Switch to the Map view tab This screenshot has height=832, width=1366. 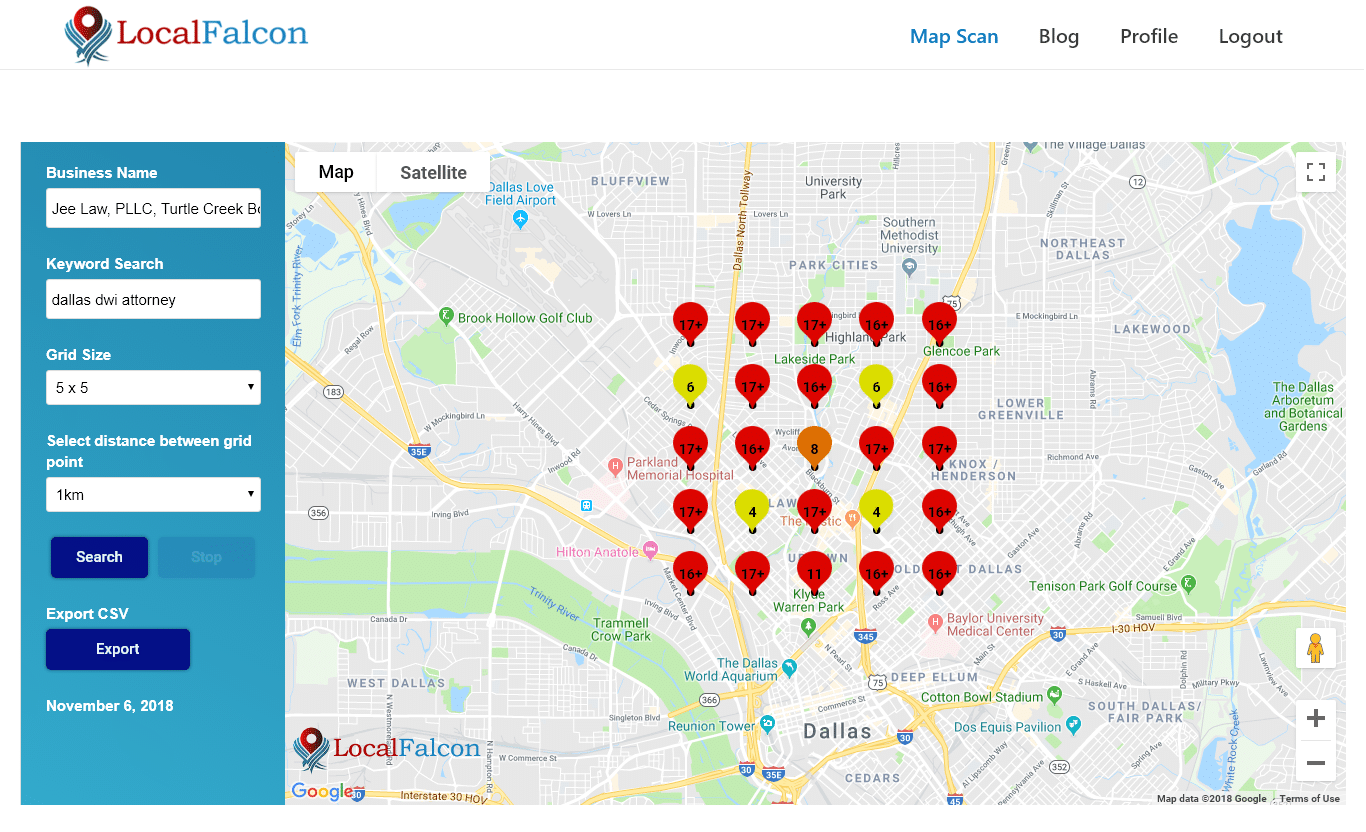point(336,172)
